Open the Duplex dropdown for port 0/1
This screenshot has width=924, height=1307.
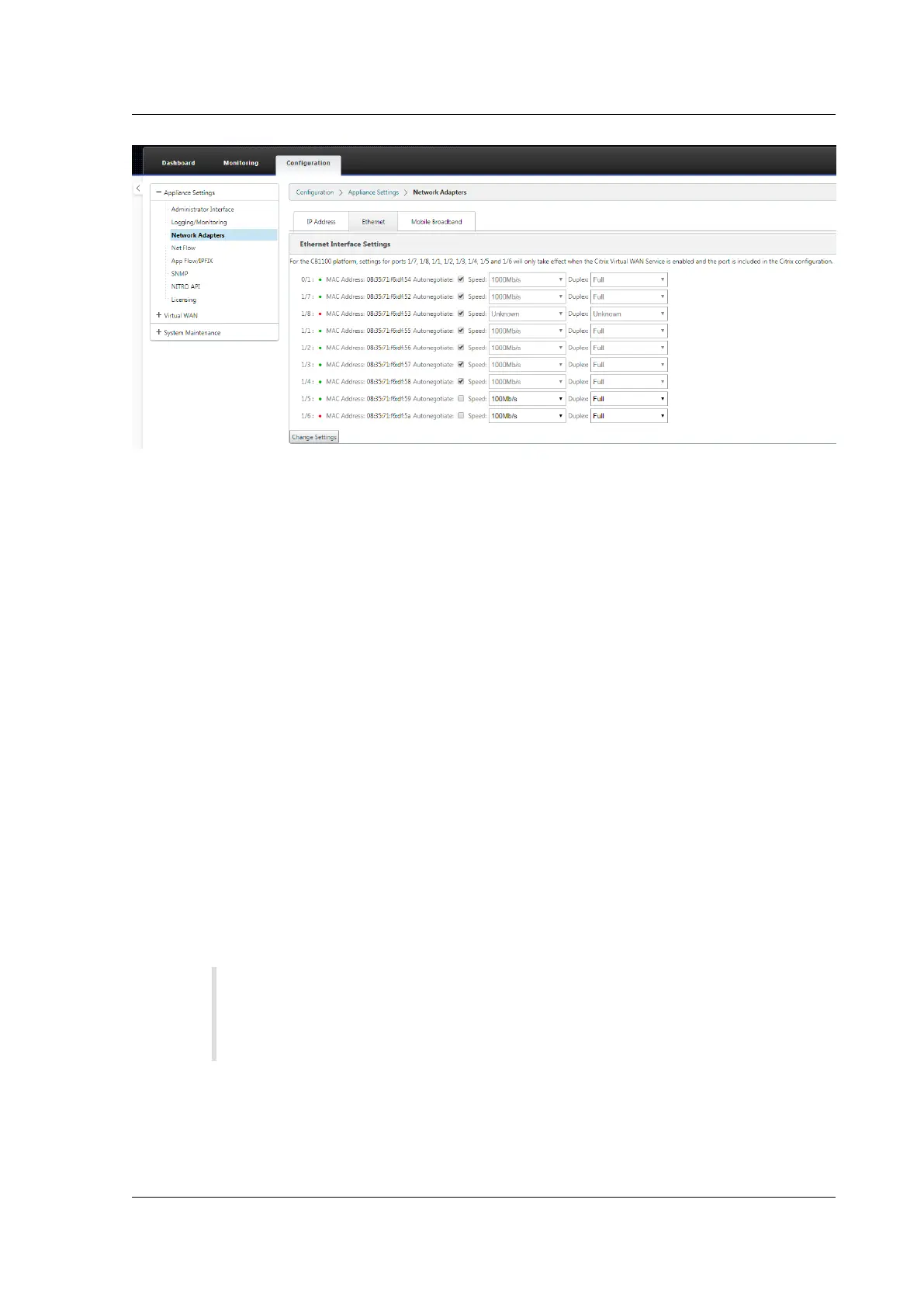[x=628, y=279]
